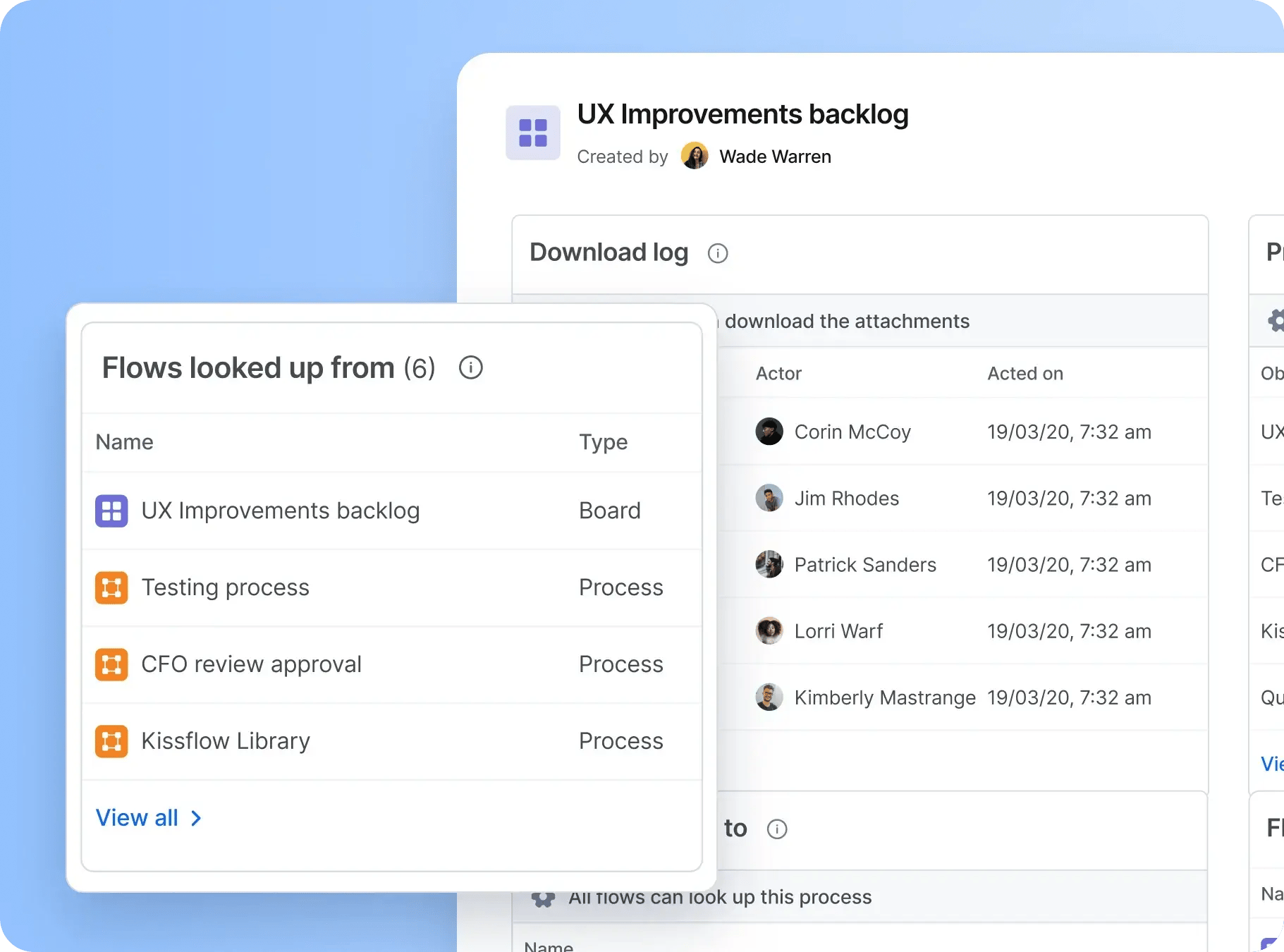
Task: Click Corin McCoy's avatar in download log
Action: (x=769, y=432)
